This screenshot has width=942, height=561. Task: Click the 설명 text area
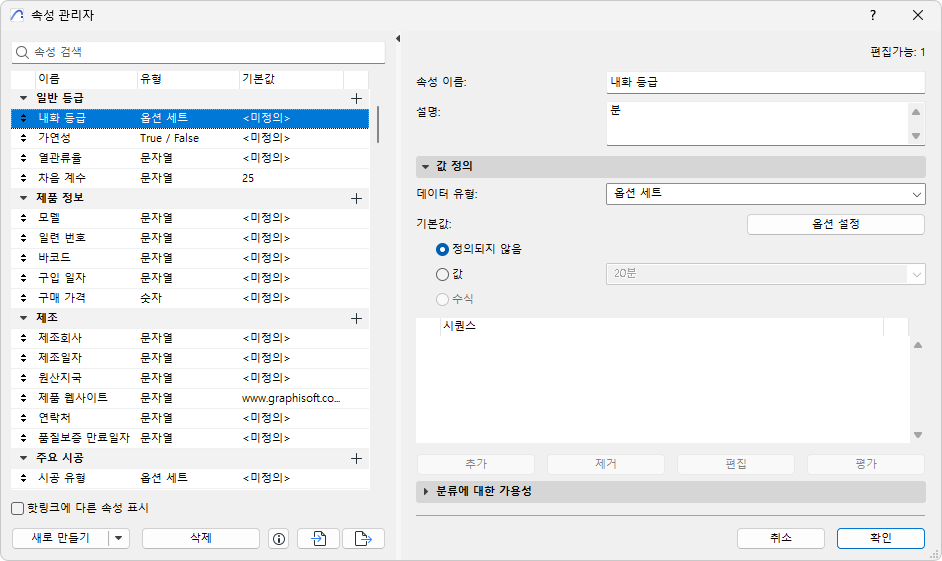tap(758, 124)
